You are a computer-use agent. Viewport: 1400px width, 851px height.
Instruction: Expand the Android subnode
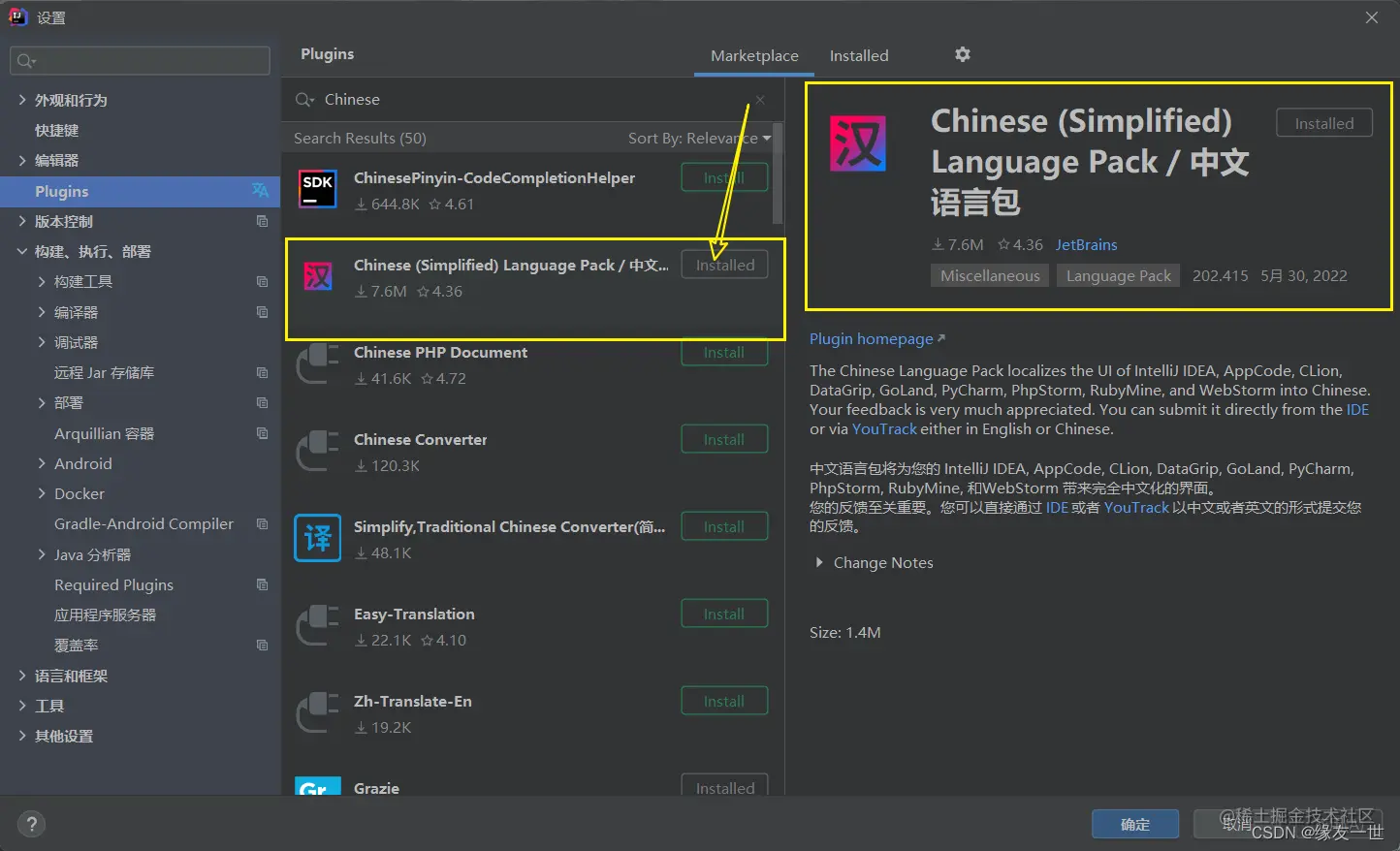pyautogui.click(x=42, y=463)
